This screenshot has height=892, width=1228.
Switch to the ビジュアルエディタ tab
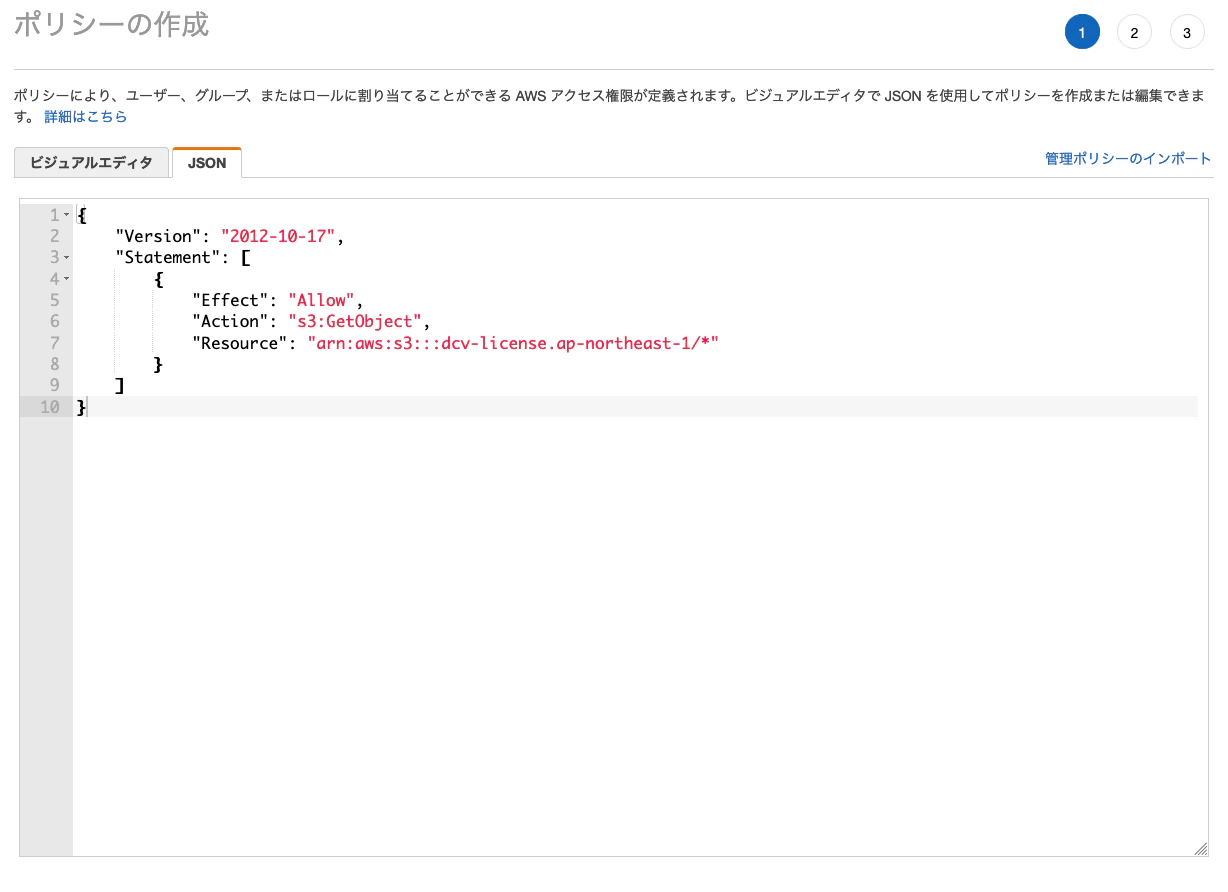tap(92, 162)
